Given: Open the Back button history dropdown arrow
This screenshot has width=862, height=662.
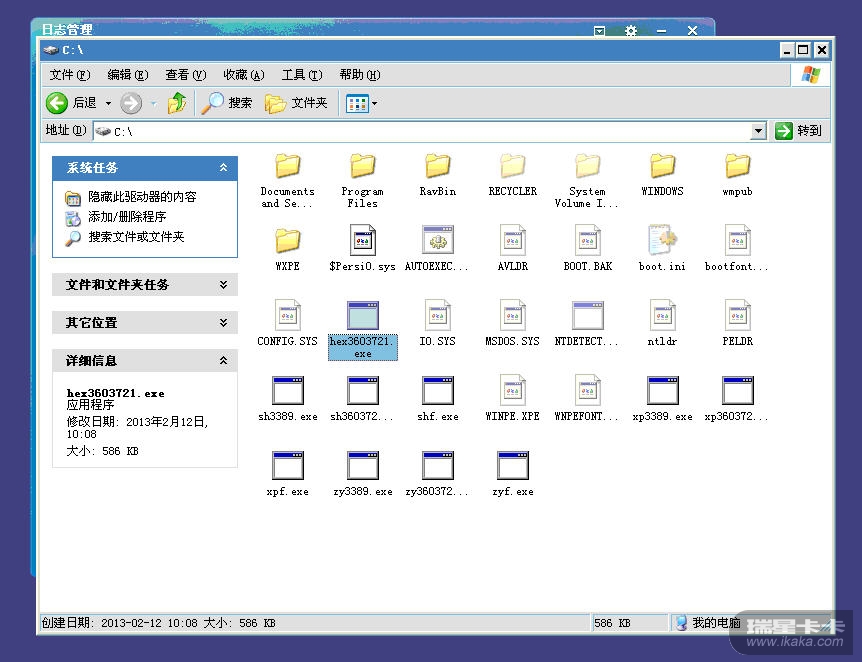Looking at the screenshot, I should click(x=108, y=103).
